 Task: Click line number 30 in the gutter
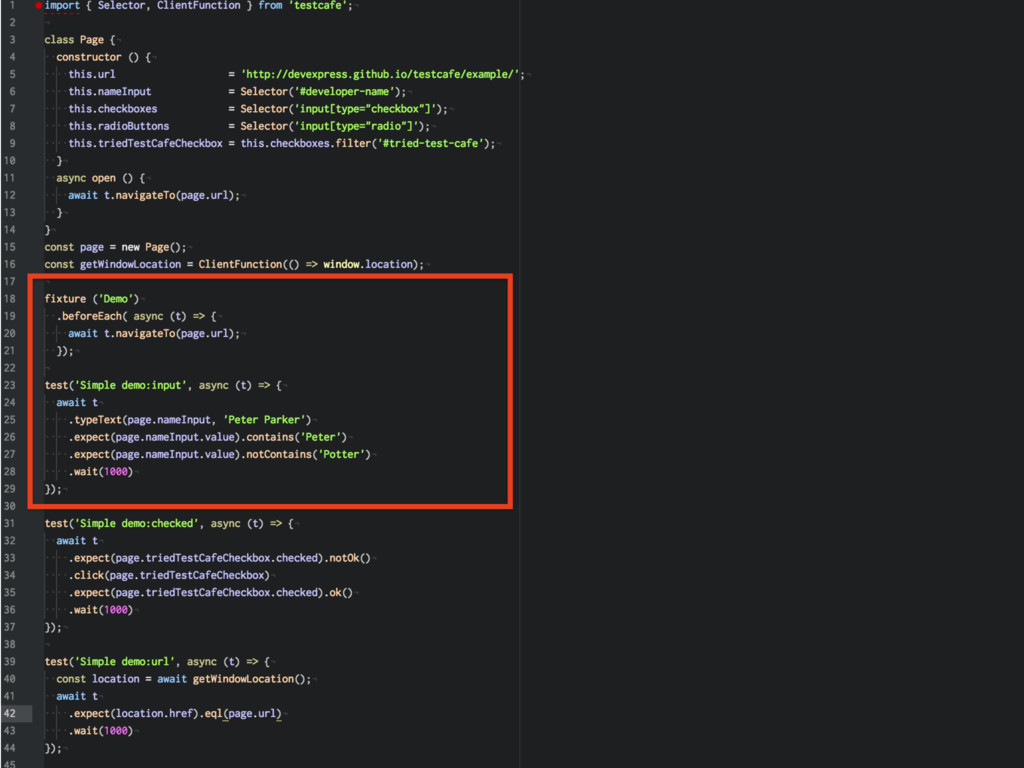(x=10, y=506)
